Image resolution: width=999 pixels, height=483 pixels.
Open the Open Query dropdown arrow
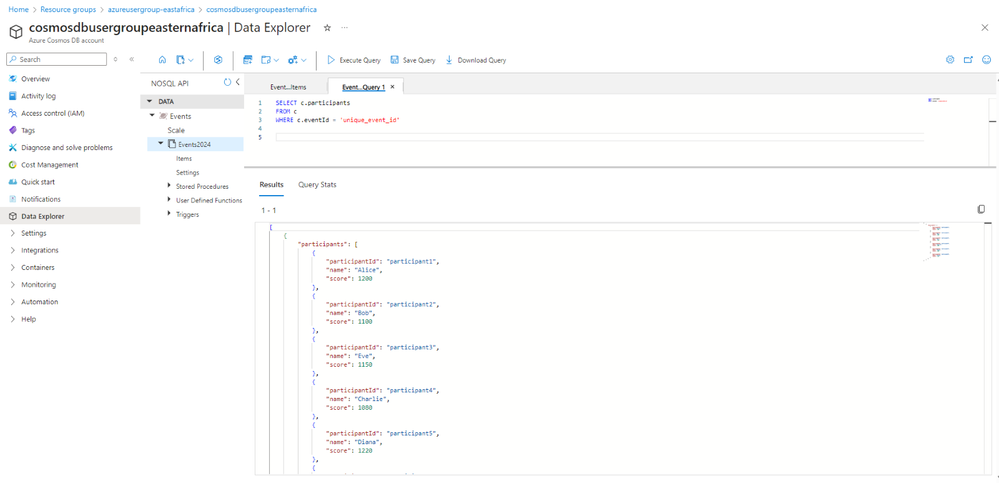pos(277,60)
